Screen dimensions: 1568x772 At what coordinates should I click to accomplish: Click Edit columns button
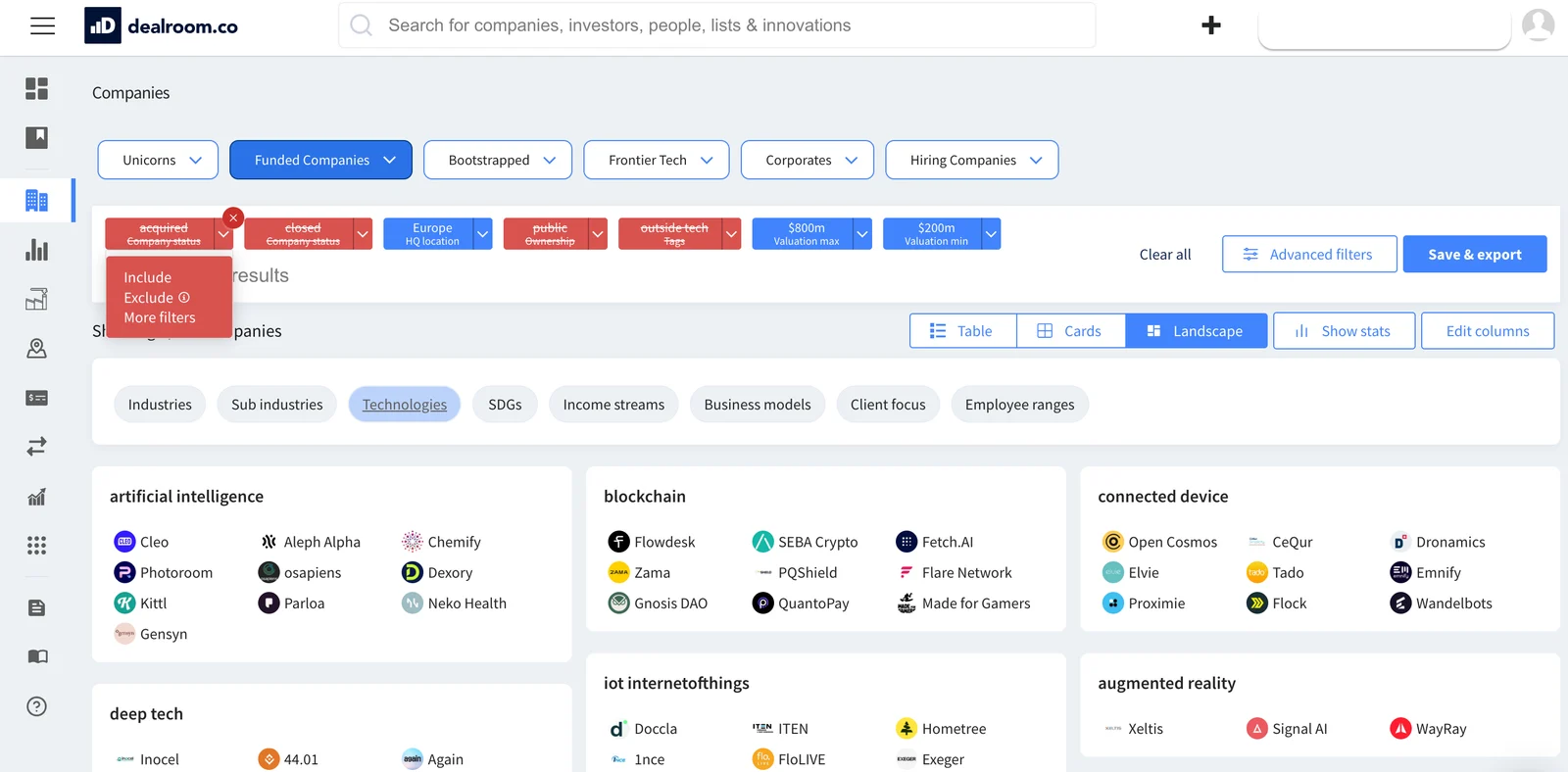tap(1488, 331)
